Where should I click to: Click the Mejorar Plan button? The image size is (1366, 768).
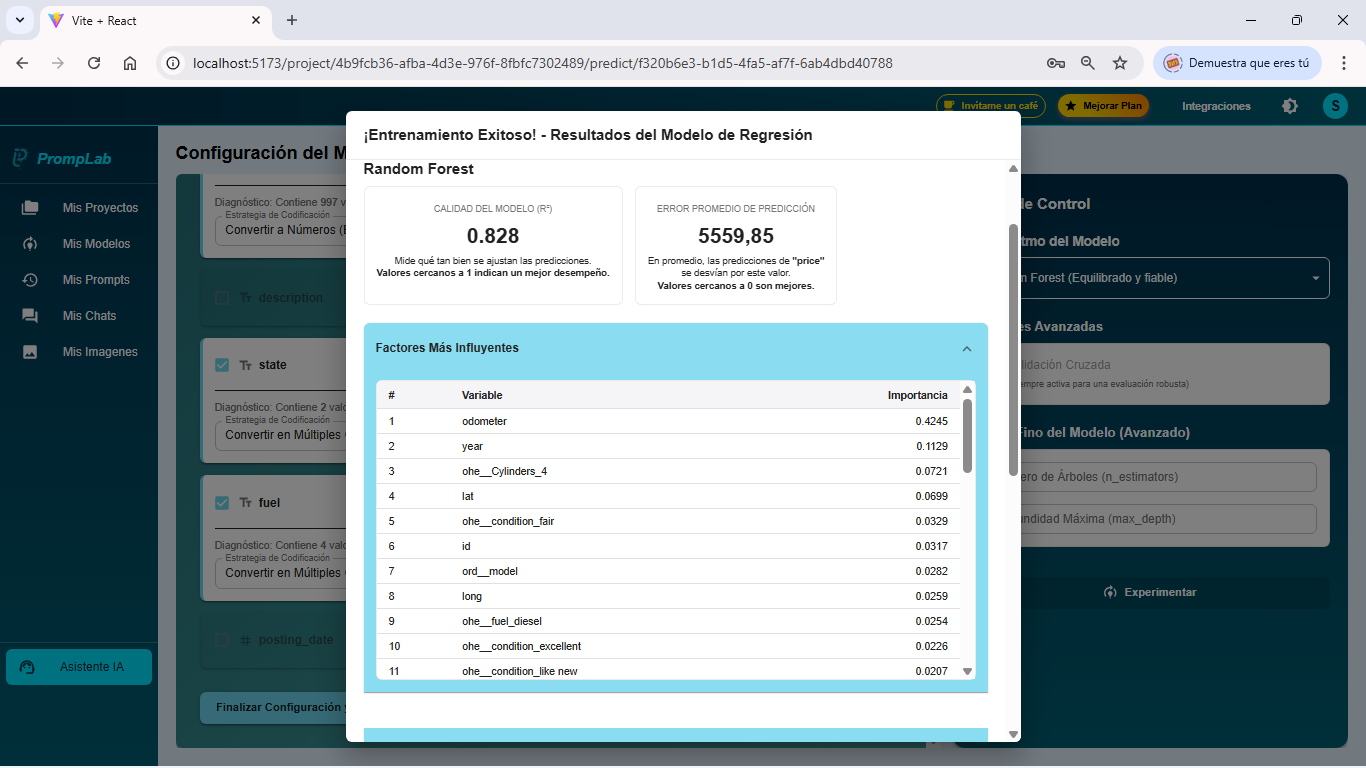1104,106
